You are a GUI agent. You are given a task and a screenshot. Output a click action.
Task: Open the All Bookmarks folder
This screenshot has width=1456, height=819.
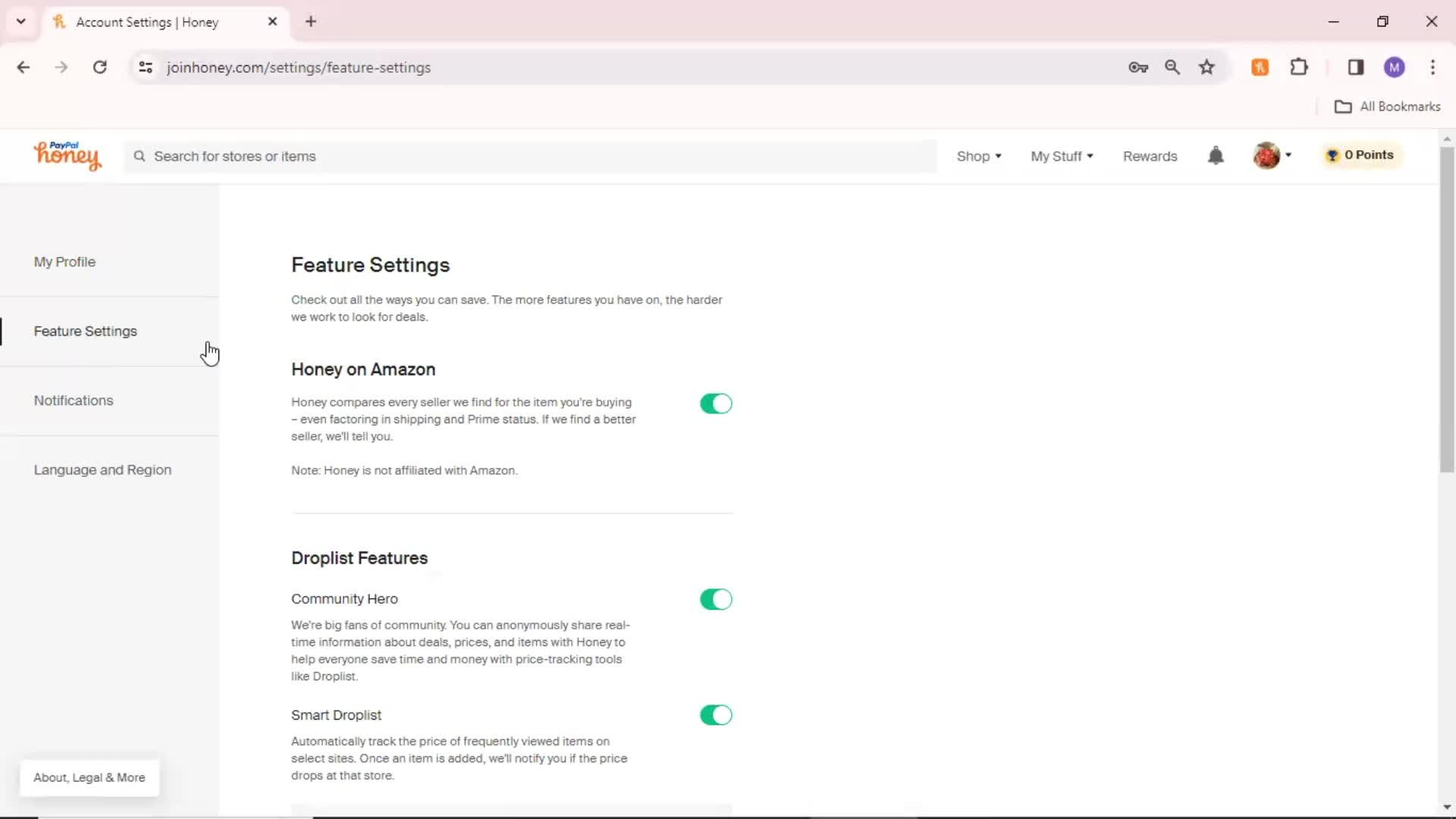pyautogui.click(x=1388, y=107)
